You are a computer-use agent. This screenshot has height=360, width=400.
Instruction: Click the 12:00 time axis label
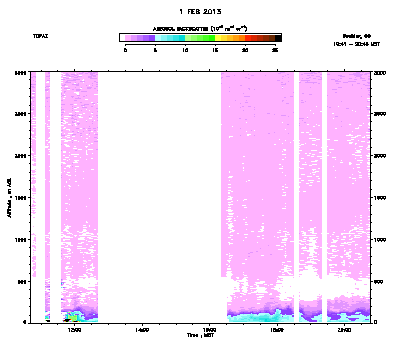click(x=74, y=330)
